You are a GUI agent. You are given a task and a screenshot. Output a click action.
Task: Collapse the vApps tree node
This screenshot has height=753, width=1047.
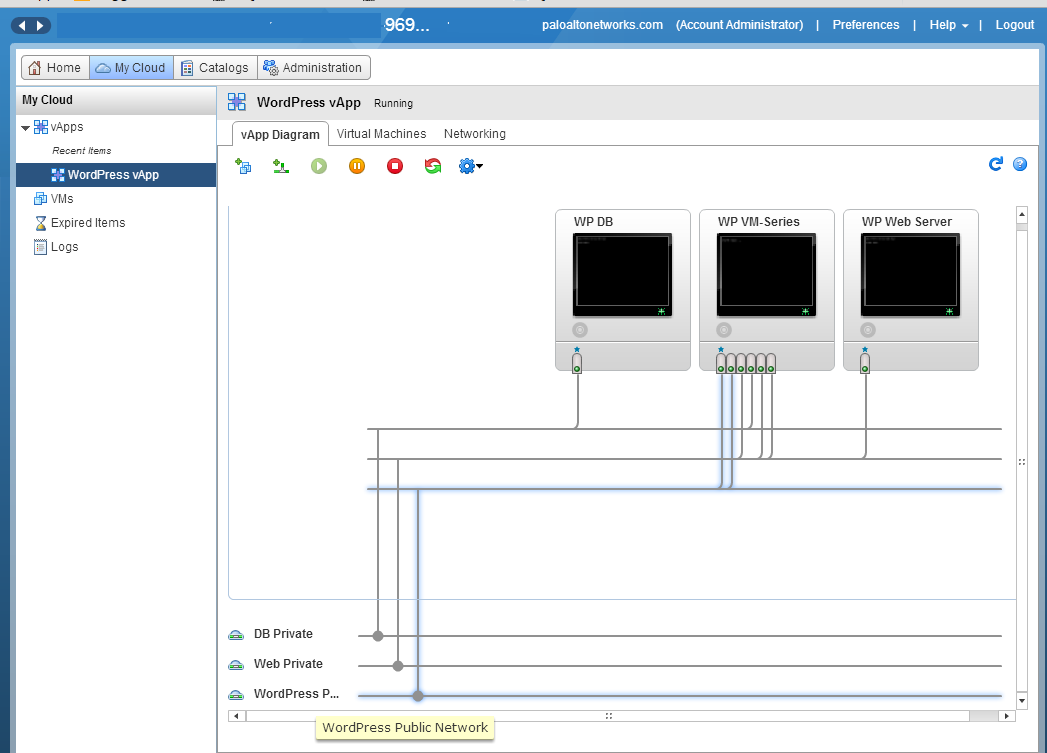(x=26, y=128)
